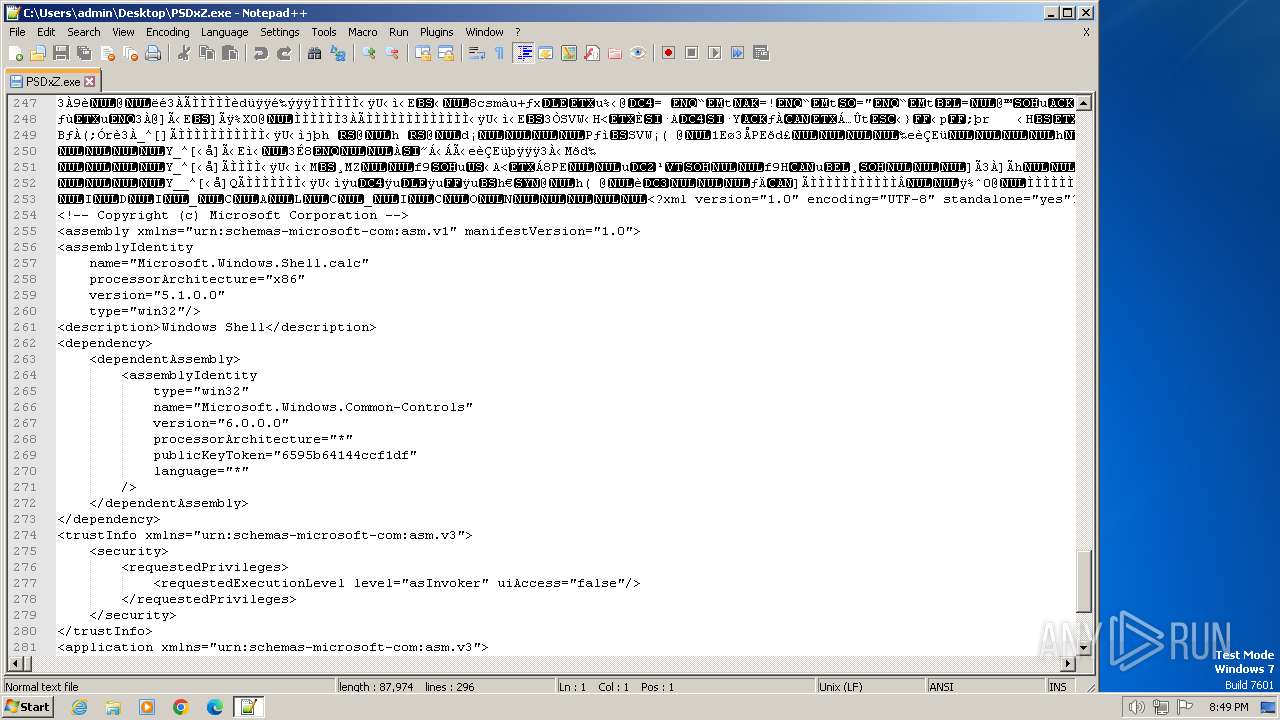Toggle file monitoring eye icon
The image size is (1280, 720).
pos(638,53)
